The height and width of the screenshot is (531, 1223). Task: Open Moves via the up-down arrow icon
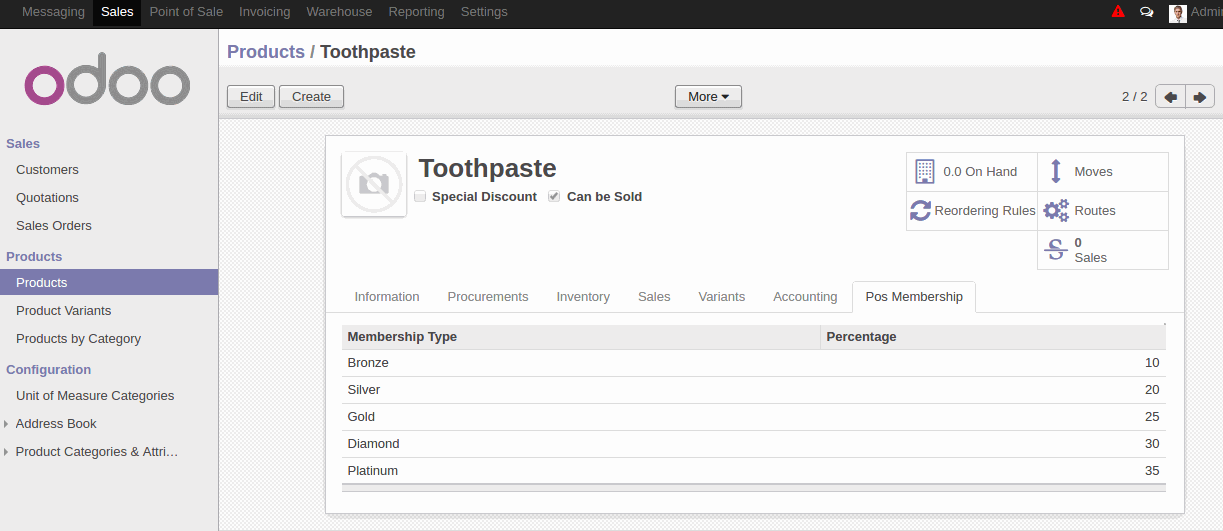[x=1055, y=172]
